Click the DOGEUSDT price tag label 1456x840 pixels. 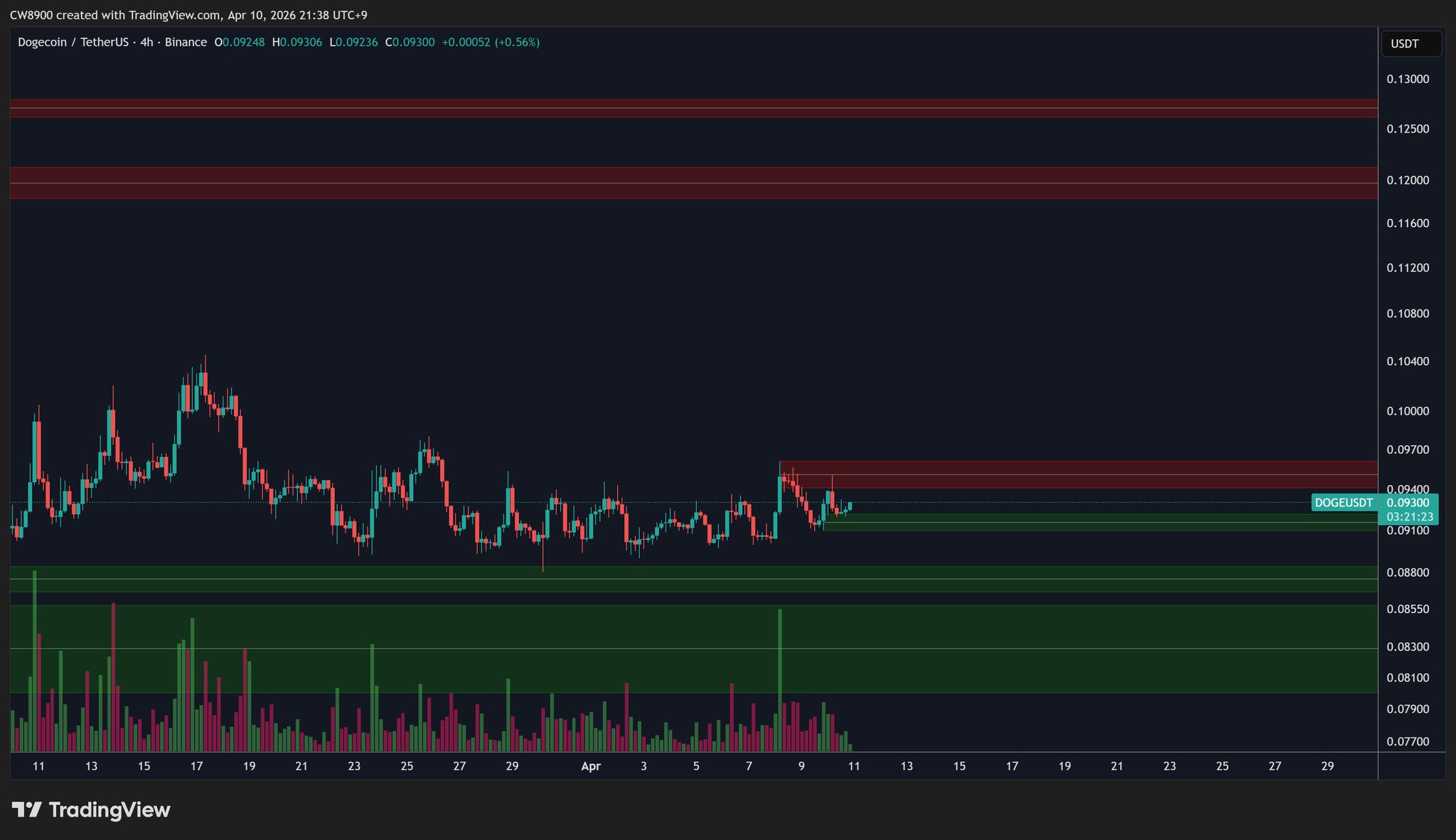1343,503
